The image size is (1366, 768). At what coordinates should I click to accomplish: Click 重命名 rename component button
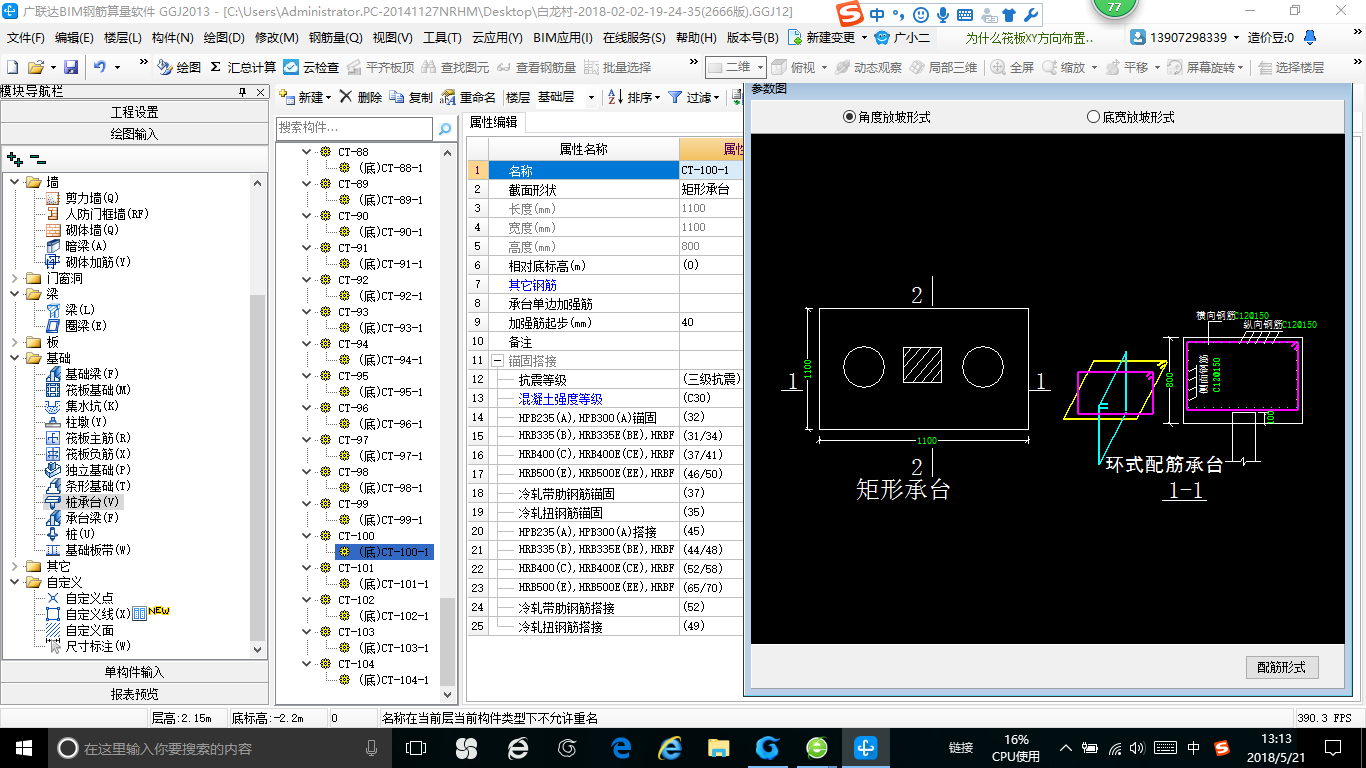click(x=468, y=97)
